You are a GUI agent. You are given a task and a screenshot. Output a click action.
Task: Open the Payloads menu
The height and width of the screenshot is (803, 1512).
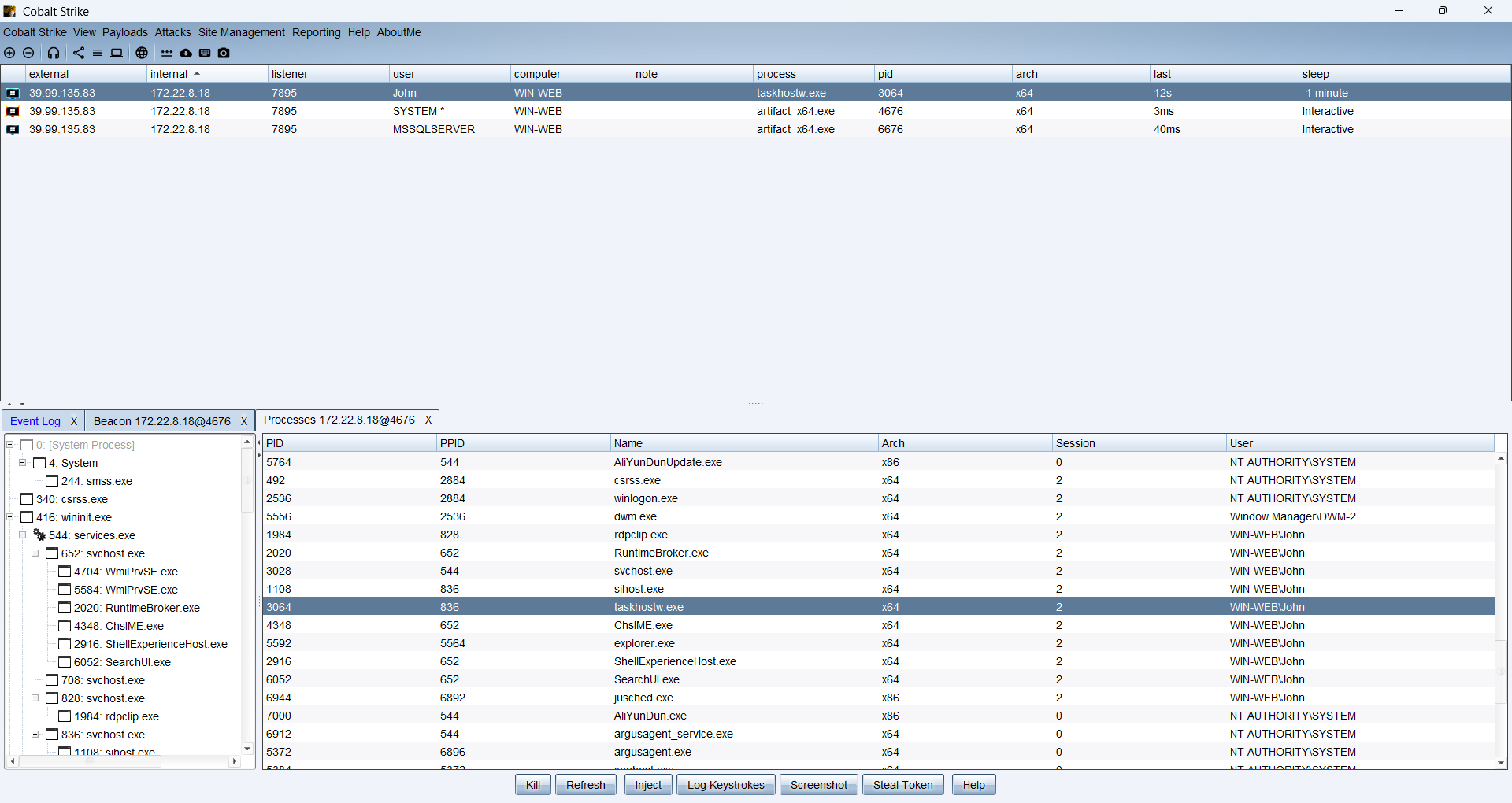click(124, 32)
